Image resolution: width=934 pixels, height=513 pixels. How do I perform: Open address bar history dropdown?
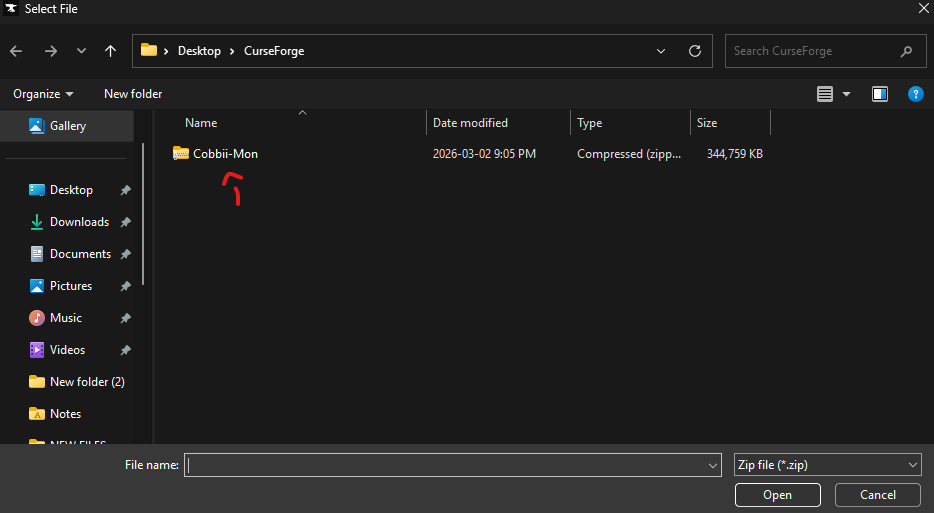point(661,51)
